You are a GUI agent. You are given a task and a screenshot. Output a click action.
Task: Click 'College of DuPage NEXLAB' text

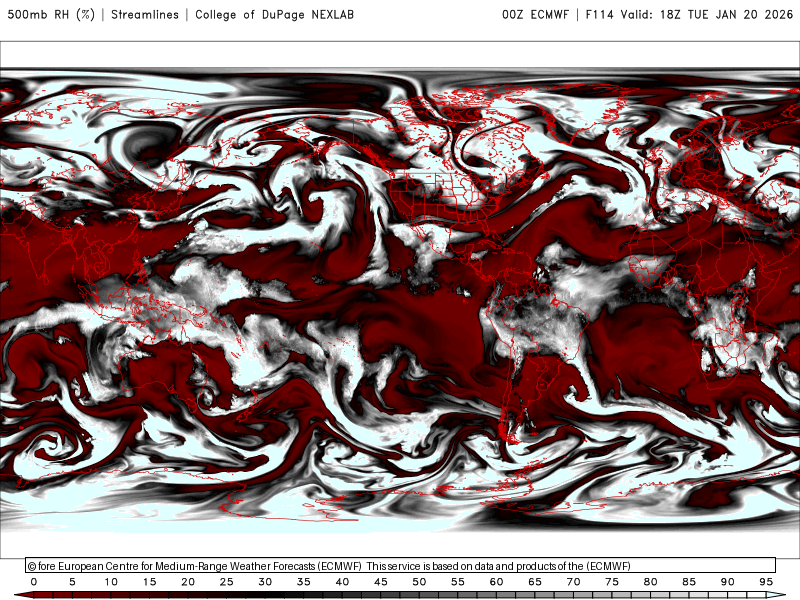[x=274, y=15]
